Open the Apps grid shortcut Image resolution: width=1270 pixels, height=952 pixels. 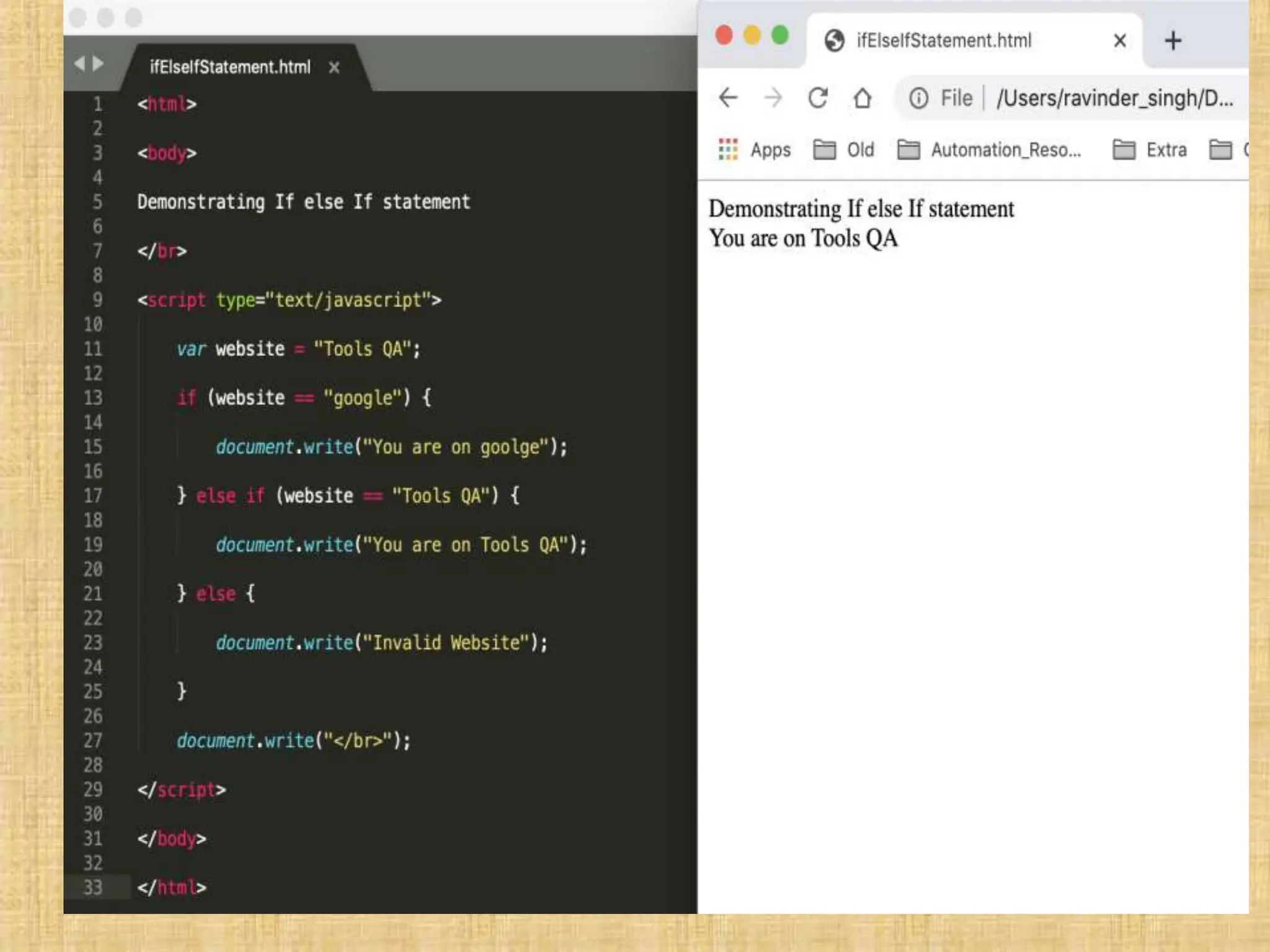pos(754,150)
